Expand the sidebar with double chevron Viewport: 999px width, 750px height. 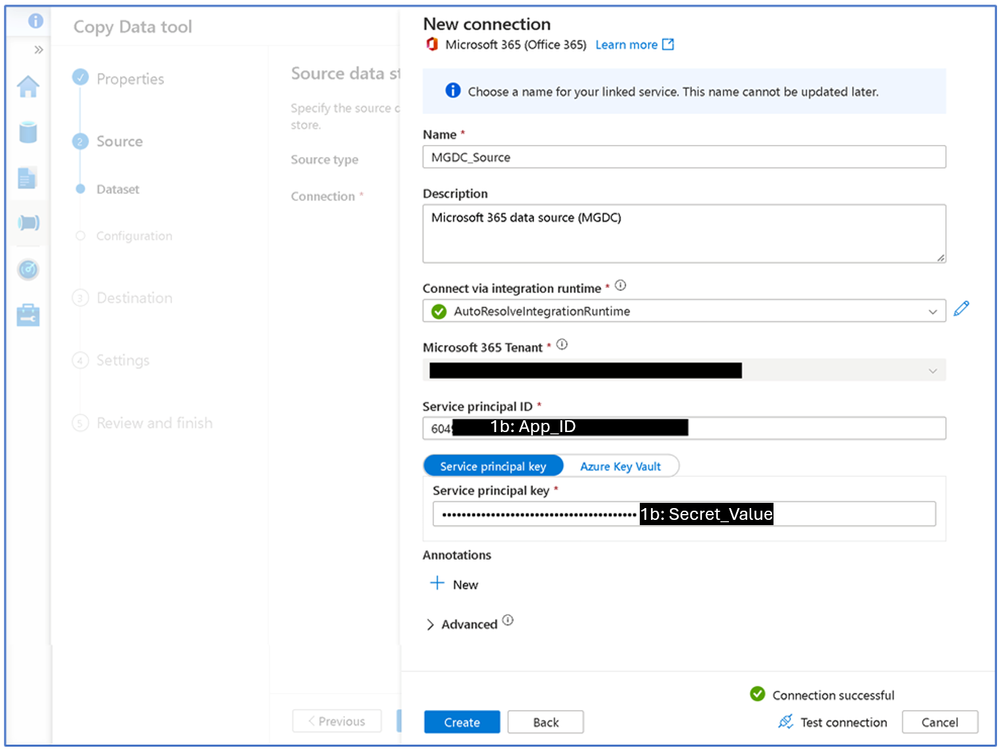[x=38, y=50]
